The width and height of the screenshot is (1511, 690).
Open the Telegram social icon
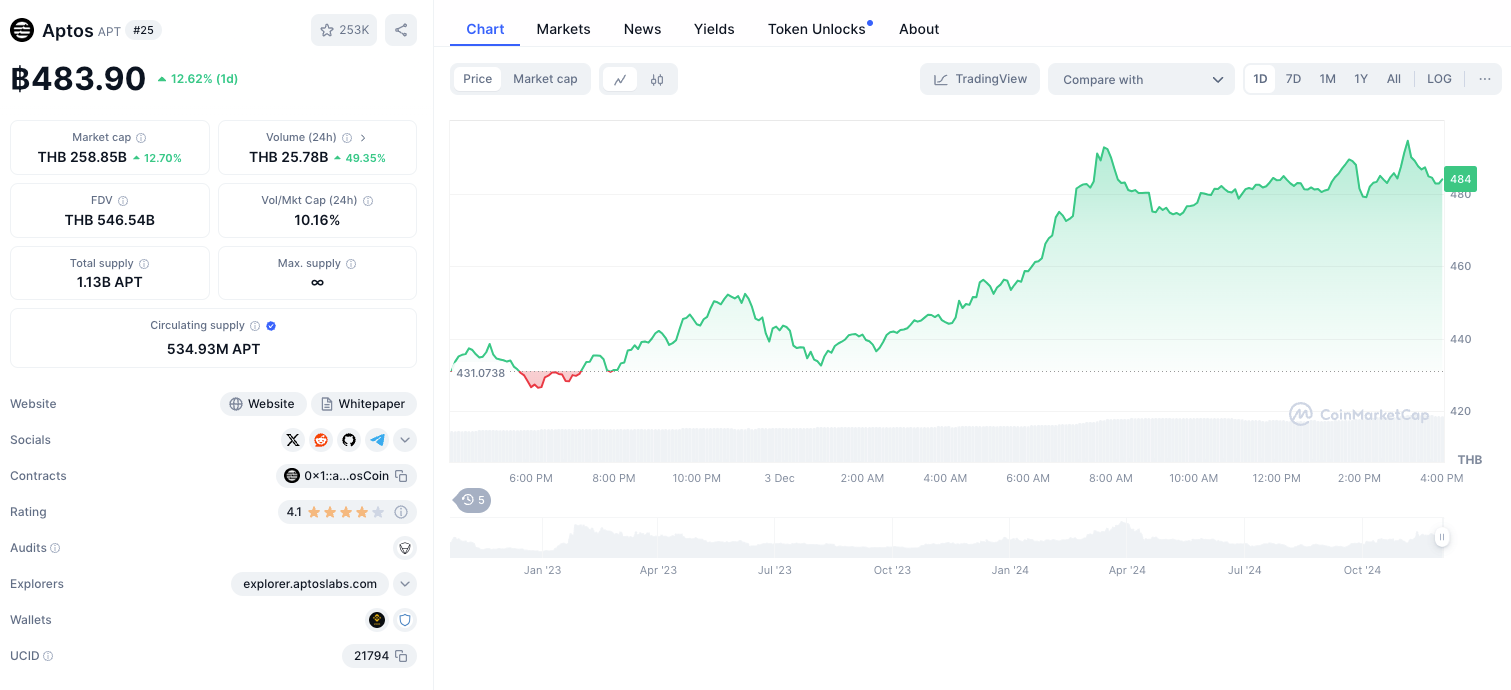coord(377,440)
